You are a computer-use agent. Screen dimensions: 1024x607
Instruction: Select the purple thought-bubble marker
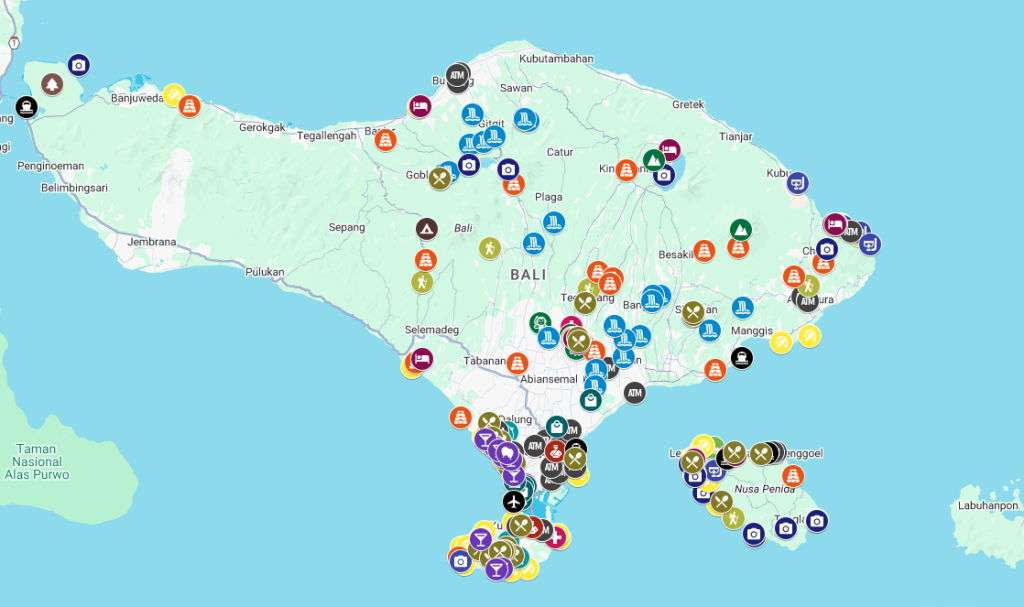[x=509, y=453]
